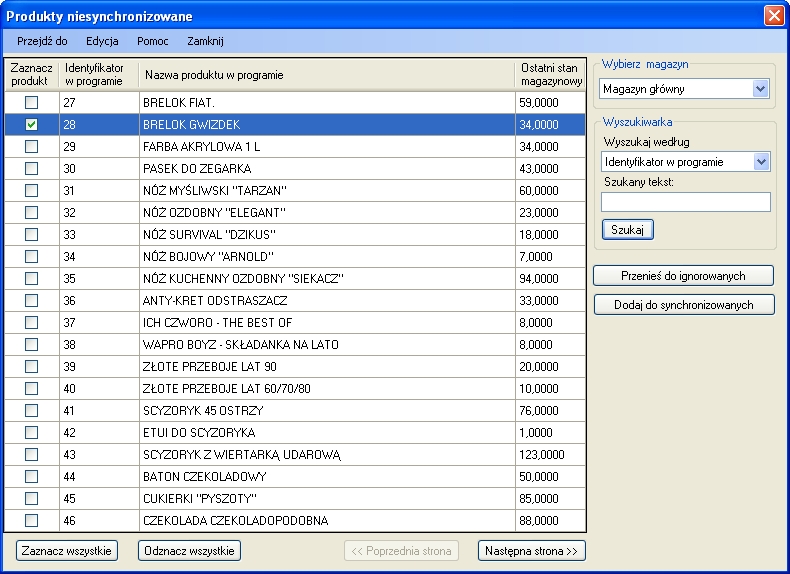Click identifier 46 cell
This screenshot has height=574, width=790.
(99, 521)
